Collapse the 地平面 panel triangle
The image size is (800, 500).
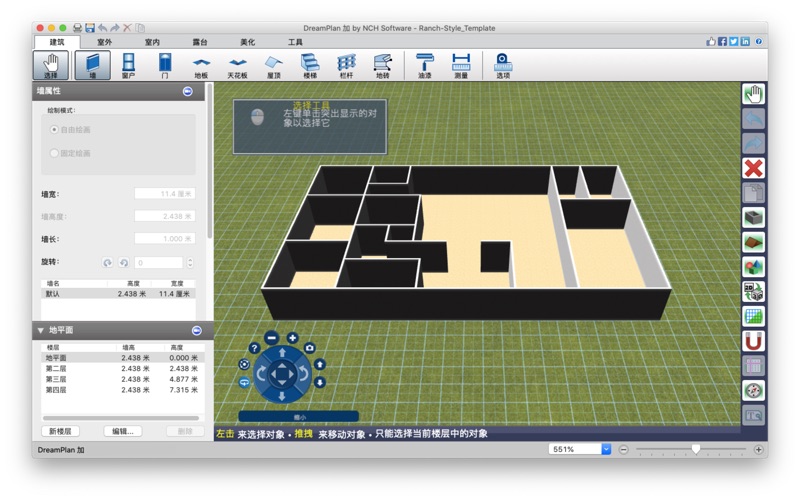click(40, 330)
